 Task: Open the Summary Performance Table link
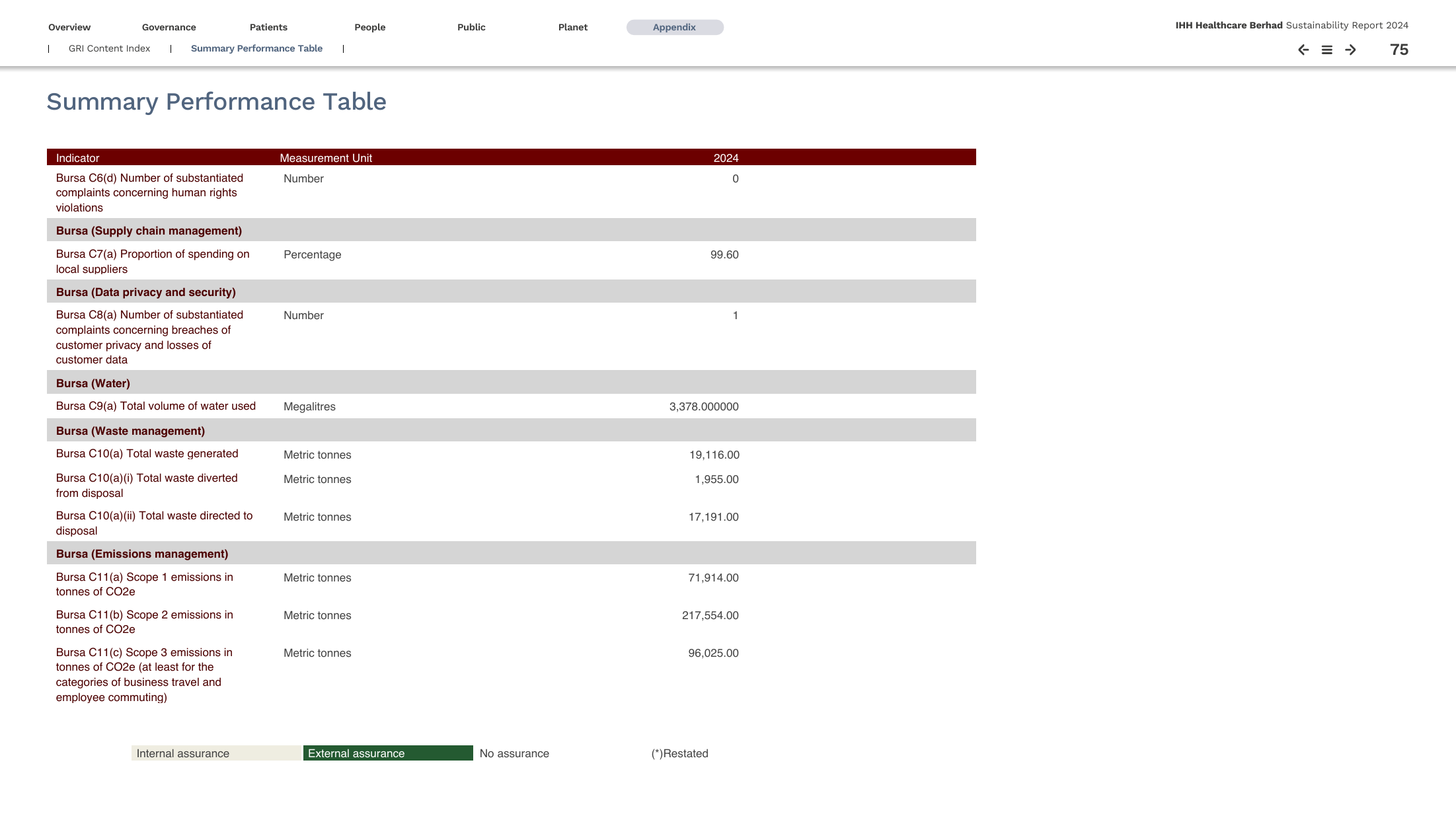tap(256, 48)
